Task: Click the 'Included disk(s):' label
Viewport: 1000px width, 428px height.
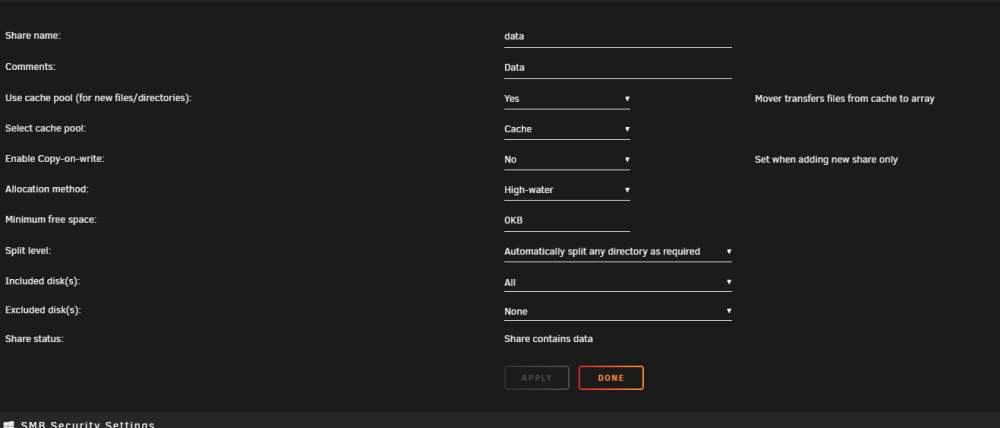Action: [42, 281]
